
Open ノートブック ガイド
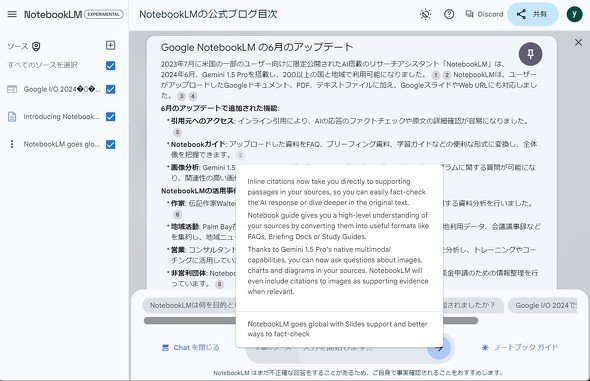519,348
